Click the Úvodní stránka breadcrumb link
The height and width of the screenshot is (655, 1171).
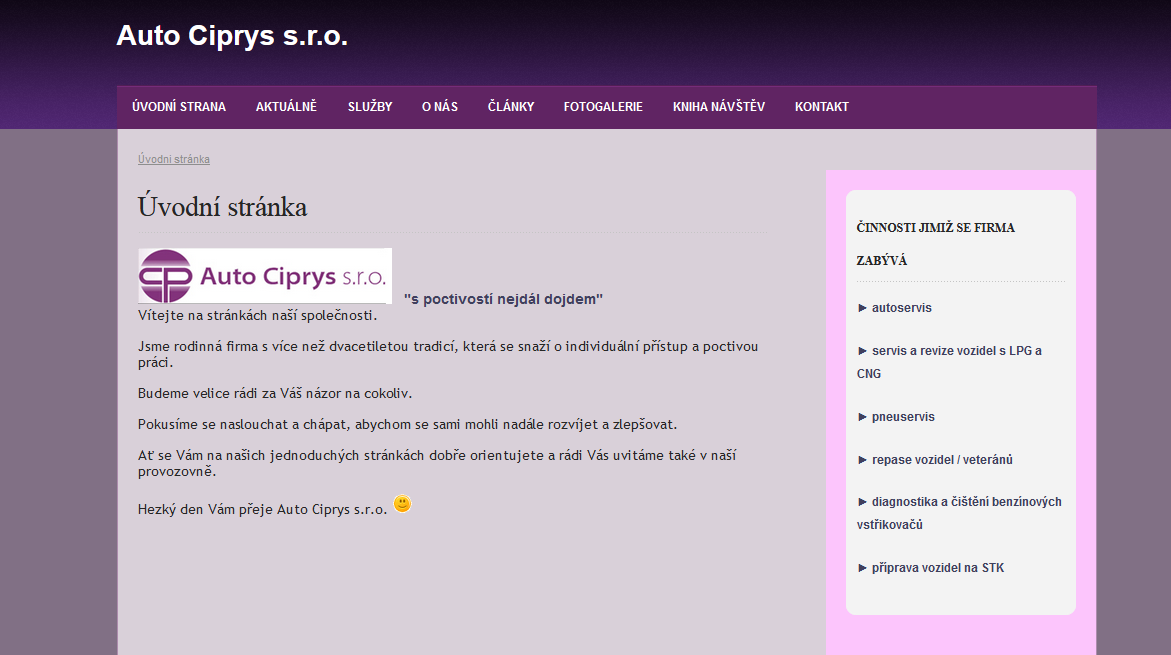click(174, 159)
